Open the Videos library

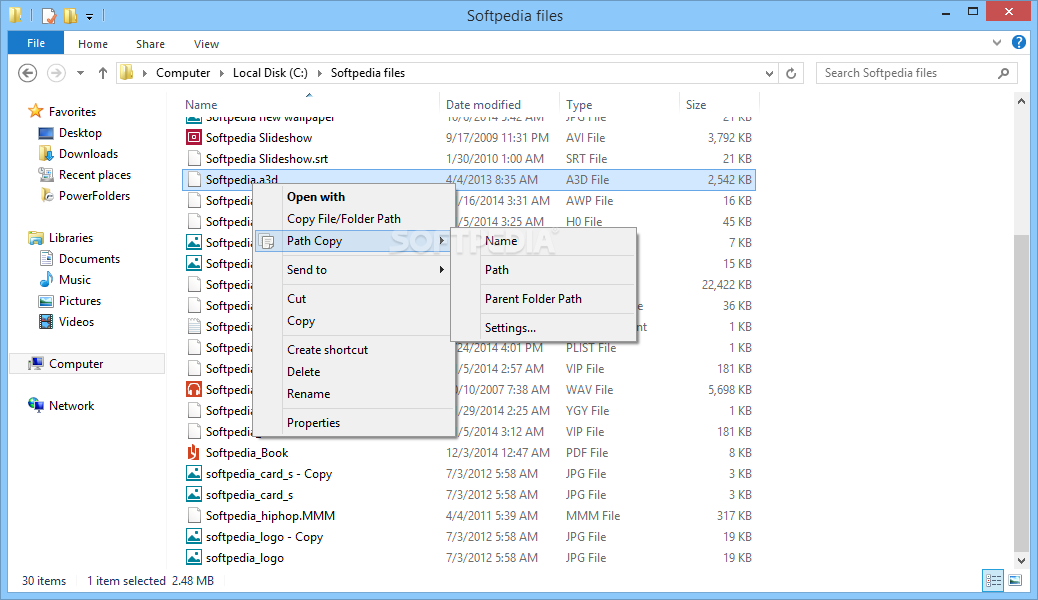76,322
